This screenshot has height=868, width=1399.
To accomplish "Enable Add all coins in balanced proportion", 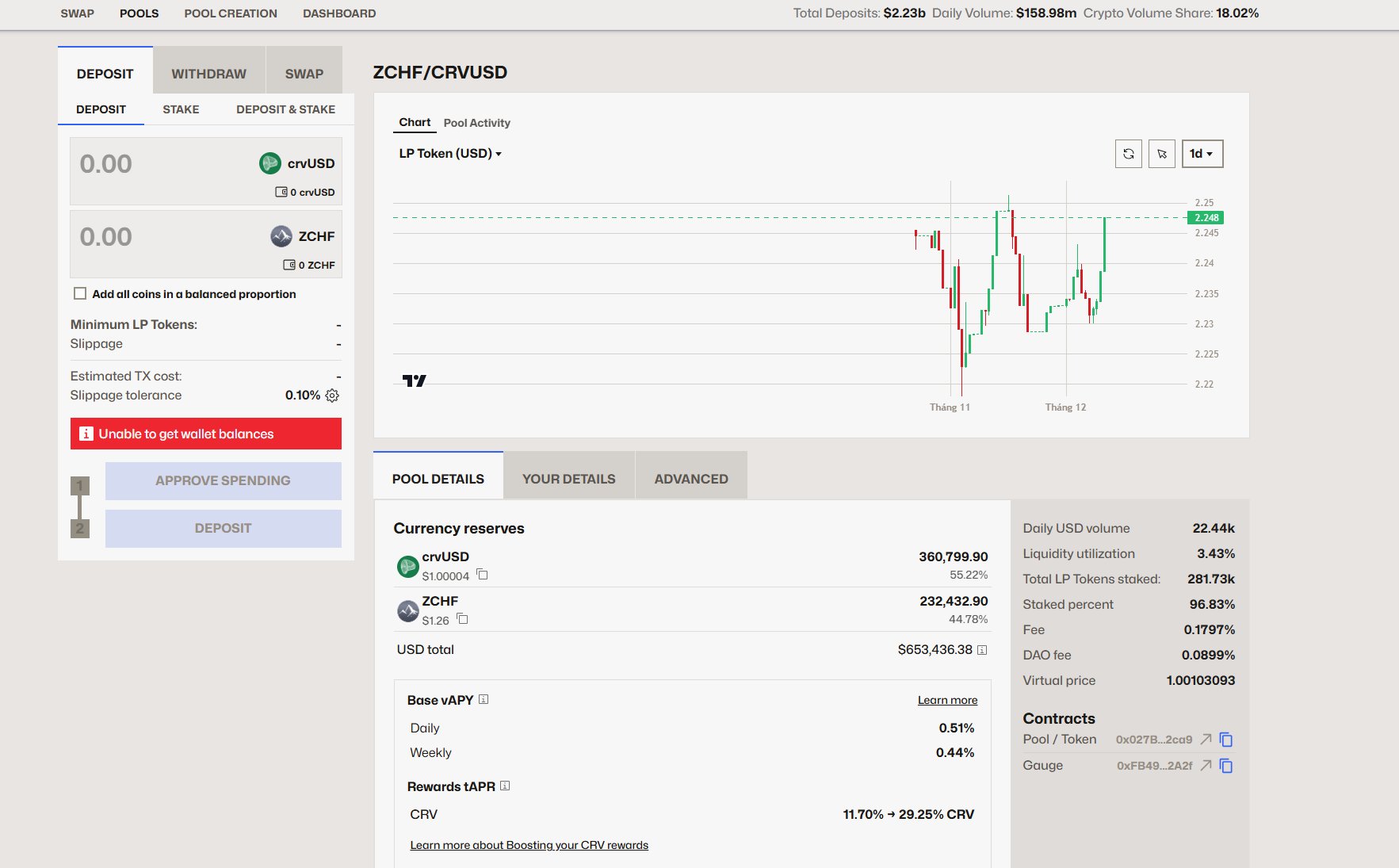I will click(x=80, y=294).
